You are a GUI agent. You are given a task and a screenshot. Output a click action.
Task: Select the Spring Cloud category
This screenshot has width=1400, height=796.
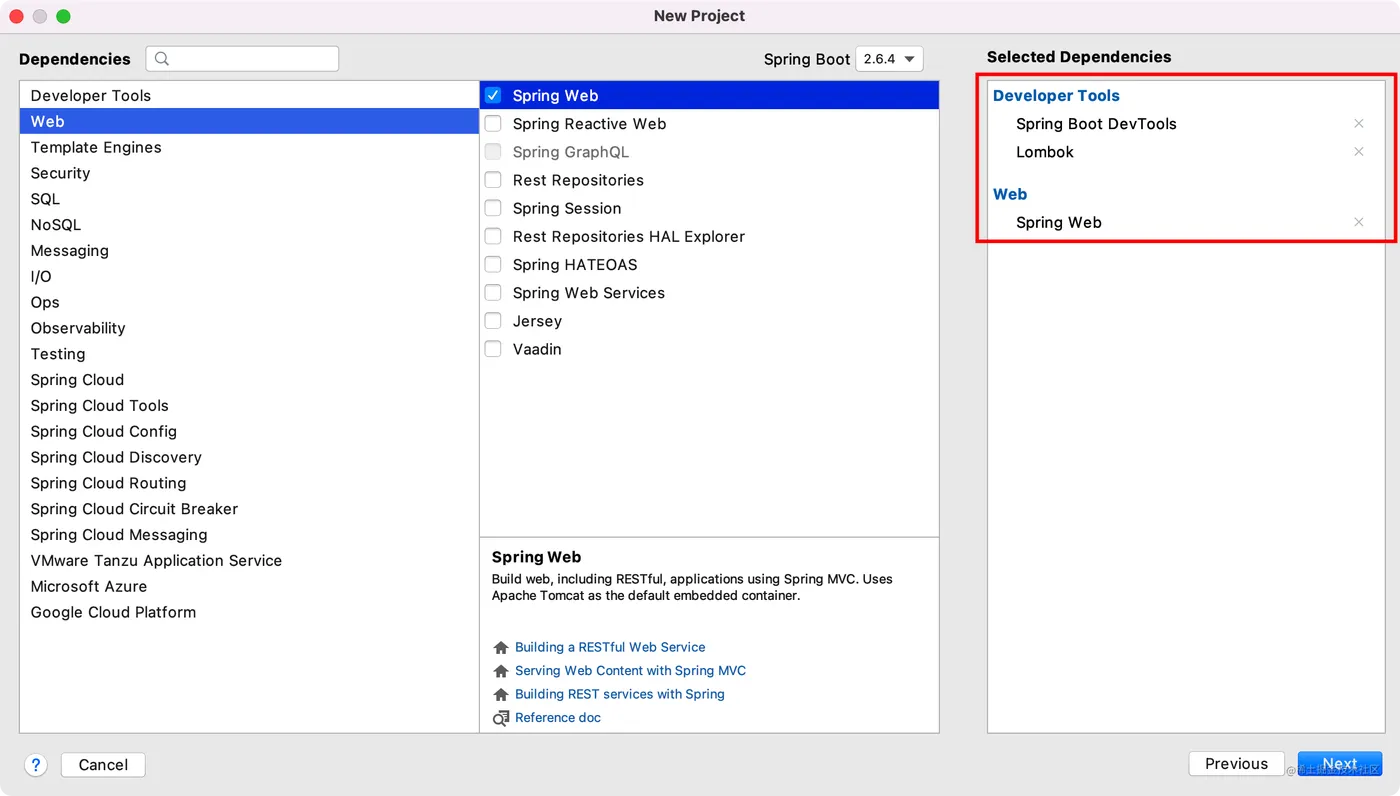click(x=249, y=380)
